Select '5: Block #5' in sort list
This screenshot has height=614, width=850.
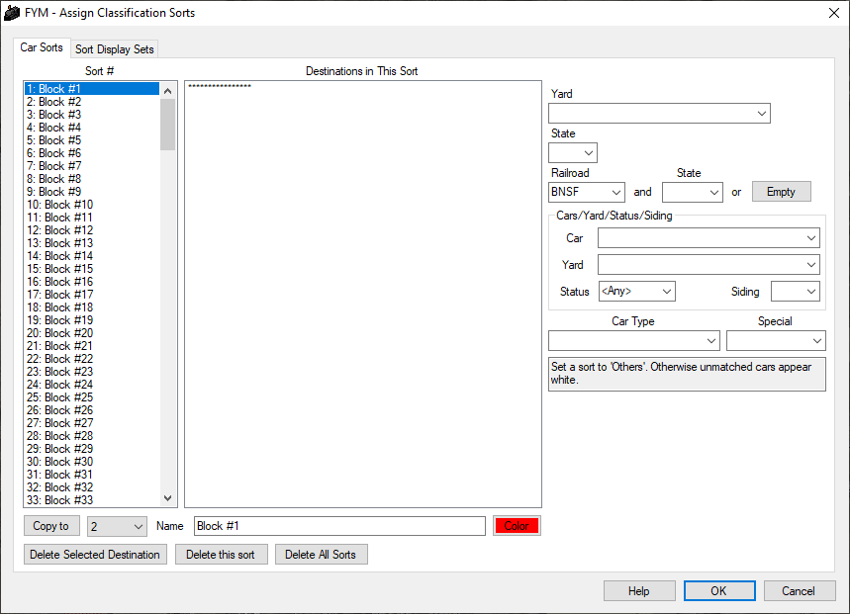pyautogui.click(x=92, y=140)
